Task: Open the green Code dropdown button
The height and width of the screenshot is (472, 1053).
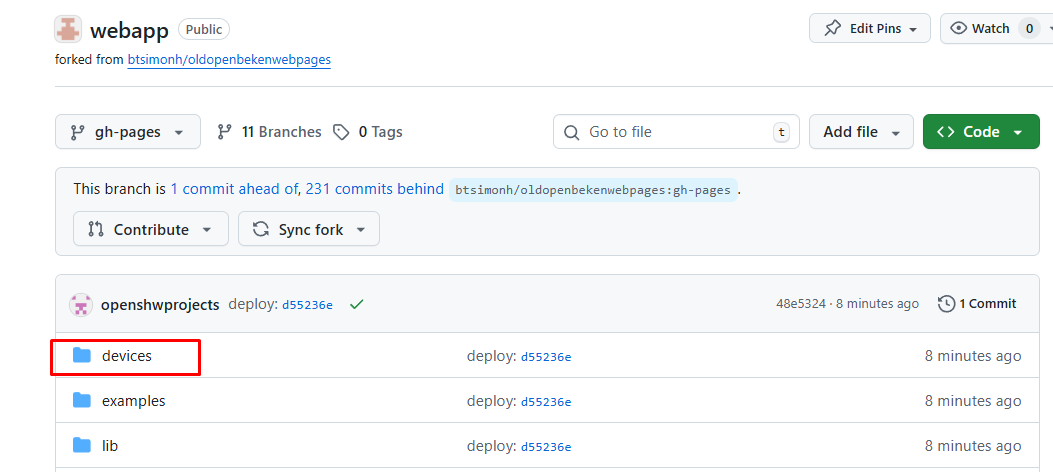Action: point(981,132)
